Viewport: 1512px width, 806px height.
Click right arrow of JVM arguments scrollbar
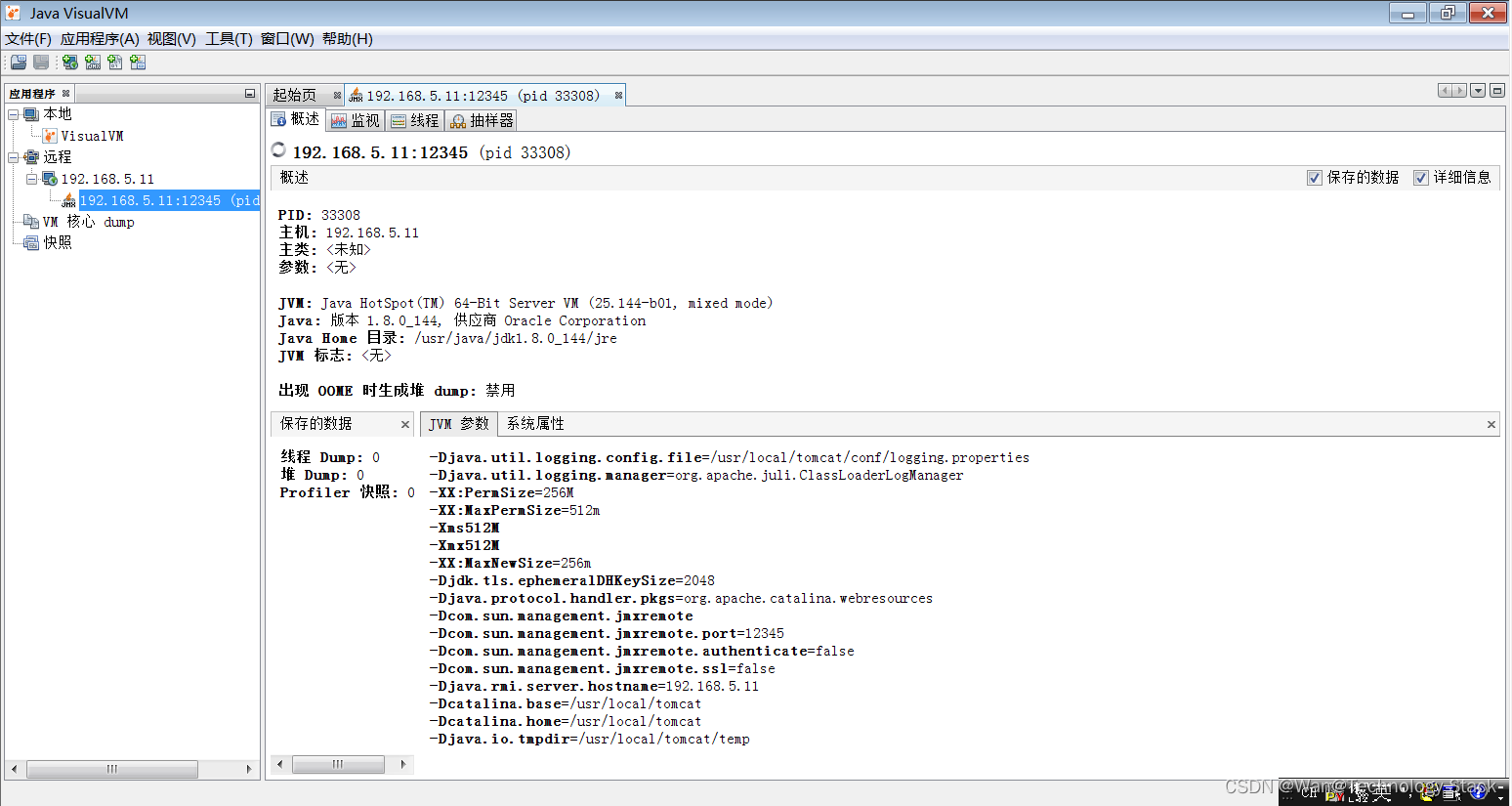coord(403,765)
